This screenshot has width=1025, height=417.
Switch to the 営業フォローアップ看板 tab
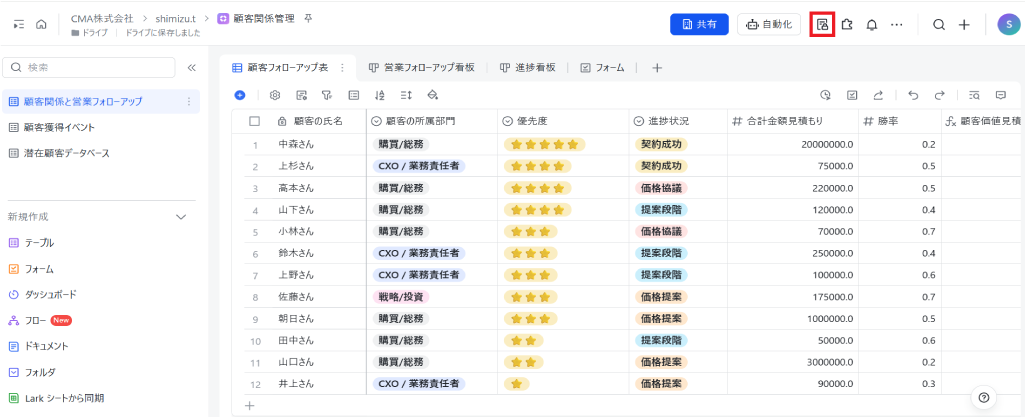[x=422, y=67]
